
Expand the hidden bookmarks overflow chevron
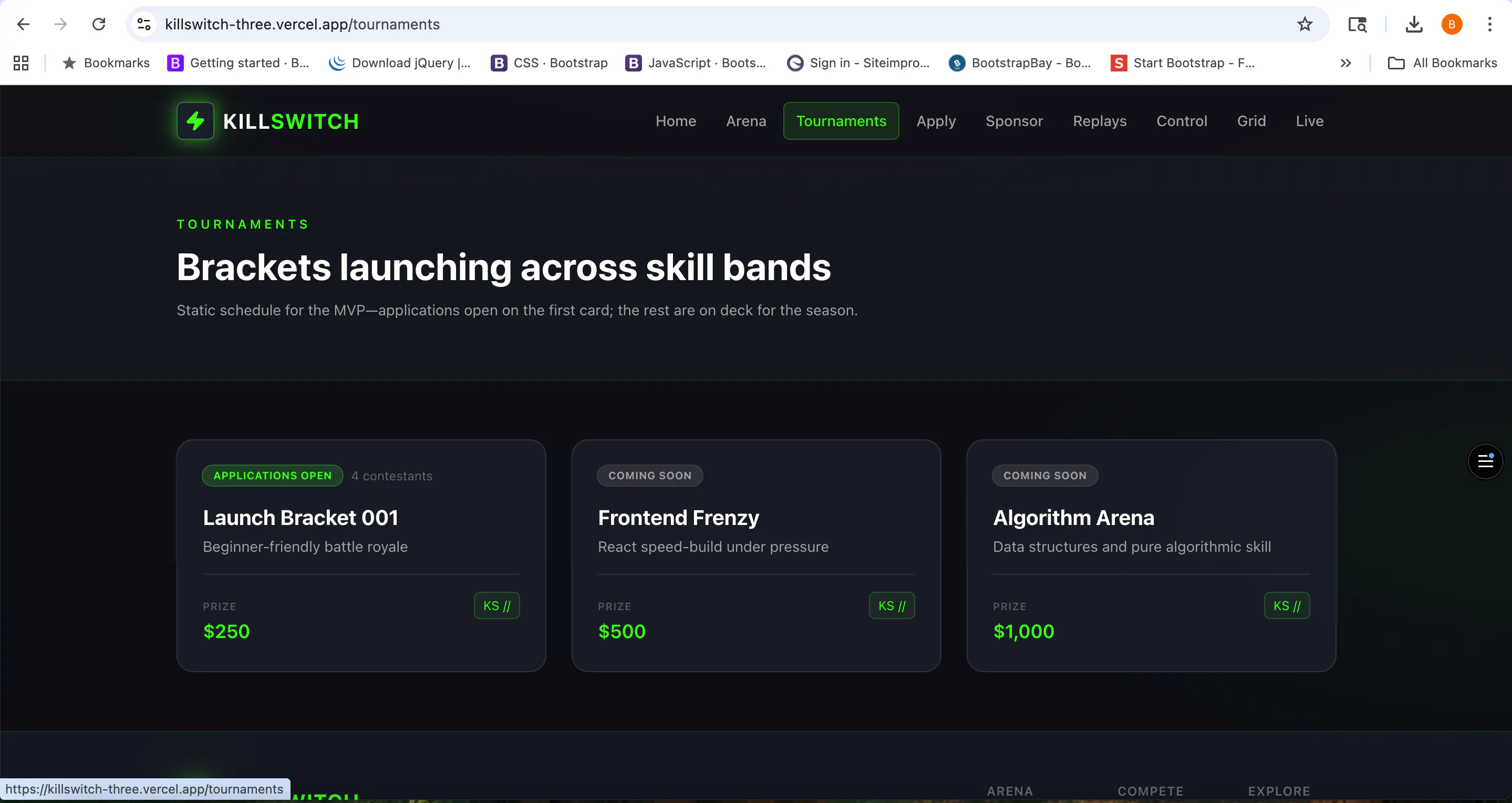click(x=1346, y=63)
